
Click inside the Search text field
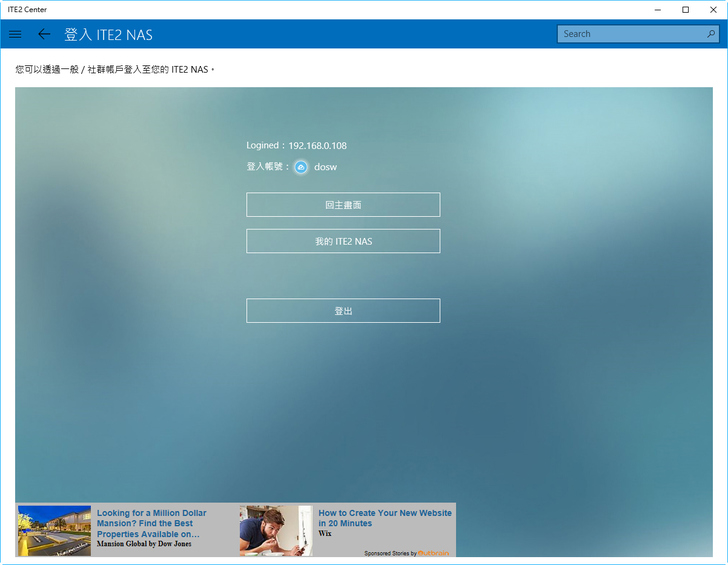click(x=630, y=34)
